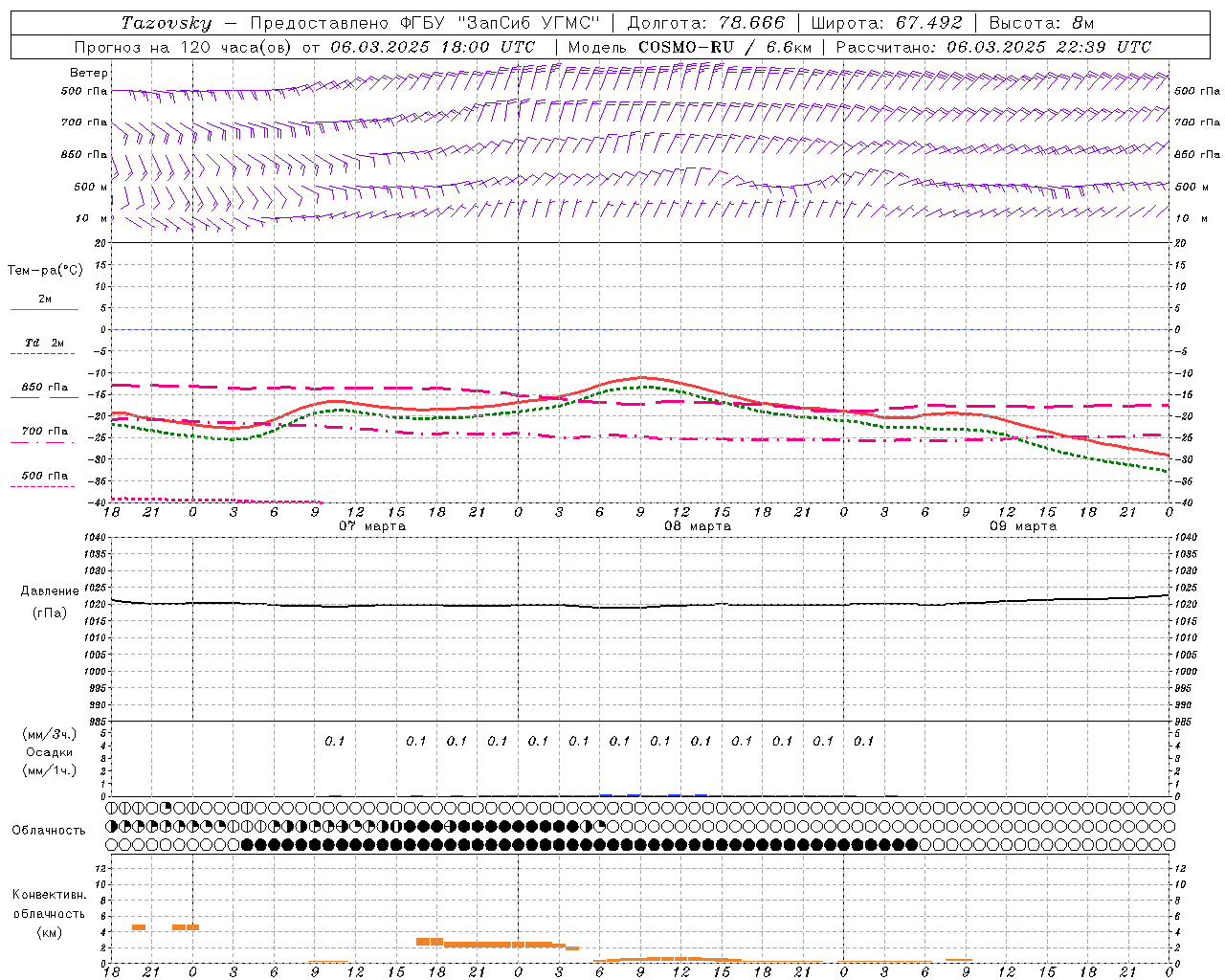This screenshot has height=980, width=1225.
Task: Select the text Предоставлено ФГБУ "ЗапСиб УГМС"
Action: click(424, 23)
